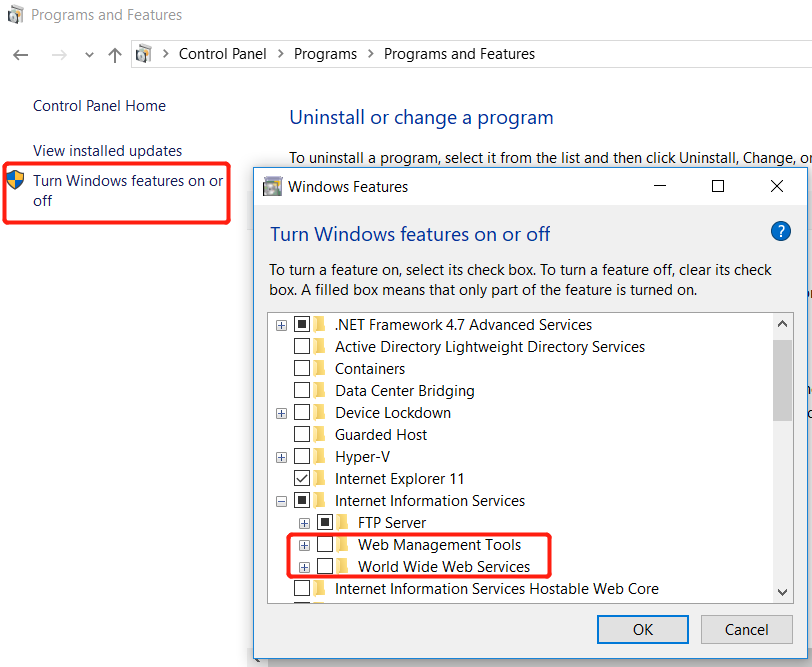Click the Containers folder icon
Image resolution: width=812 pixels, height=667 pixels.
point(320,369)
